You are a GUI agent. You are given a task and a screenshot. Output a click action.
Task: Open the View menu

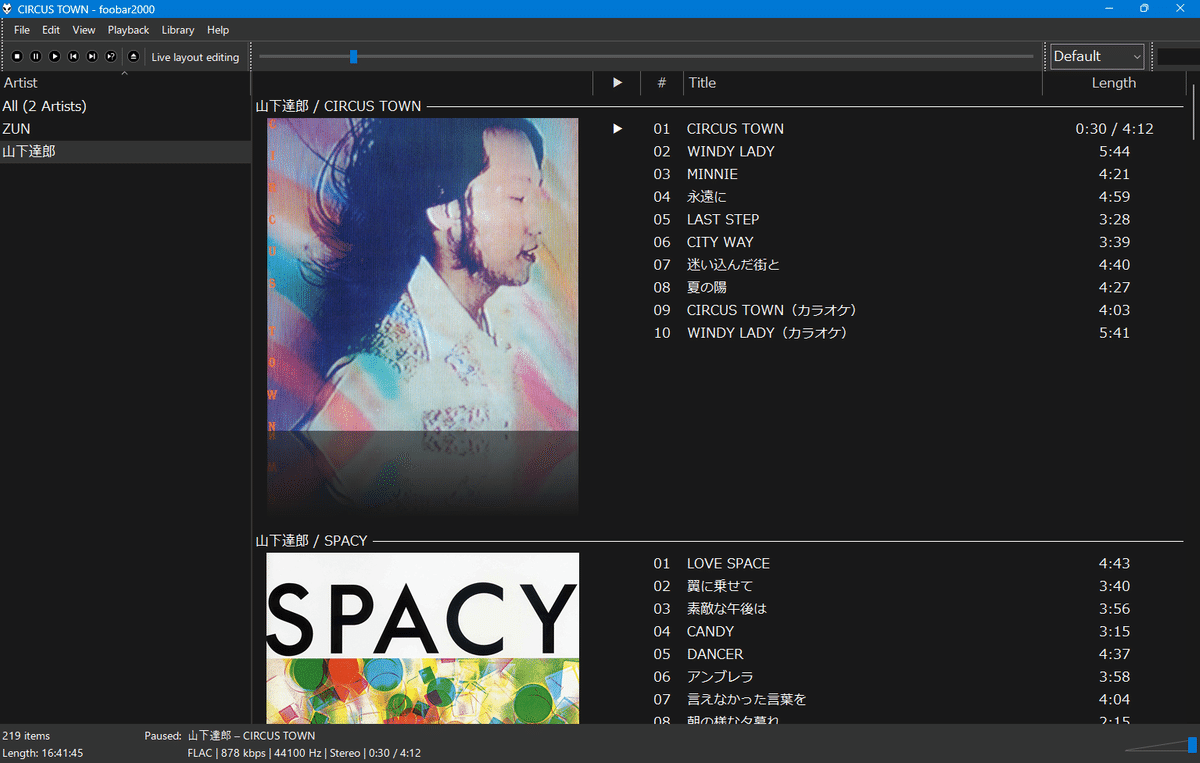pyautogui.click(x=84, y=30)
